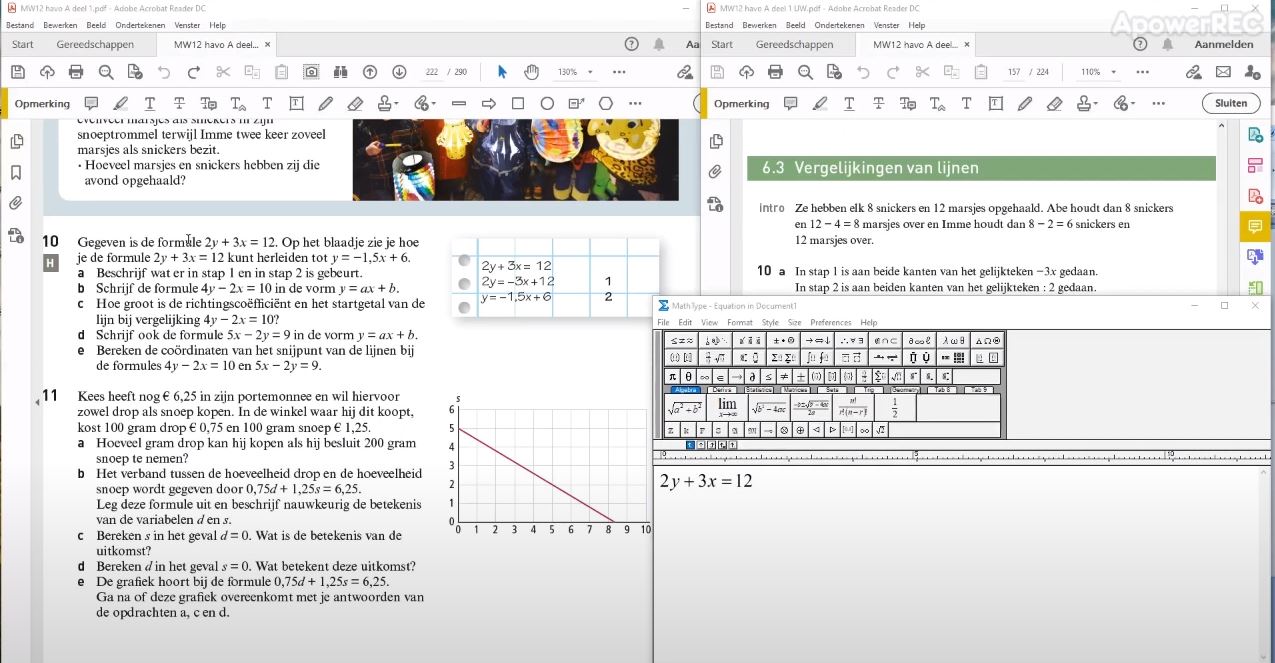Click the equation 2y + 3x = 12 in MathType

click(x=706, y=481)
